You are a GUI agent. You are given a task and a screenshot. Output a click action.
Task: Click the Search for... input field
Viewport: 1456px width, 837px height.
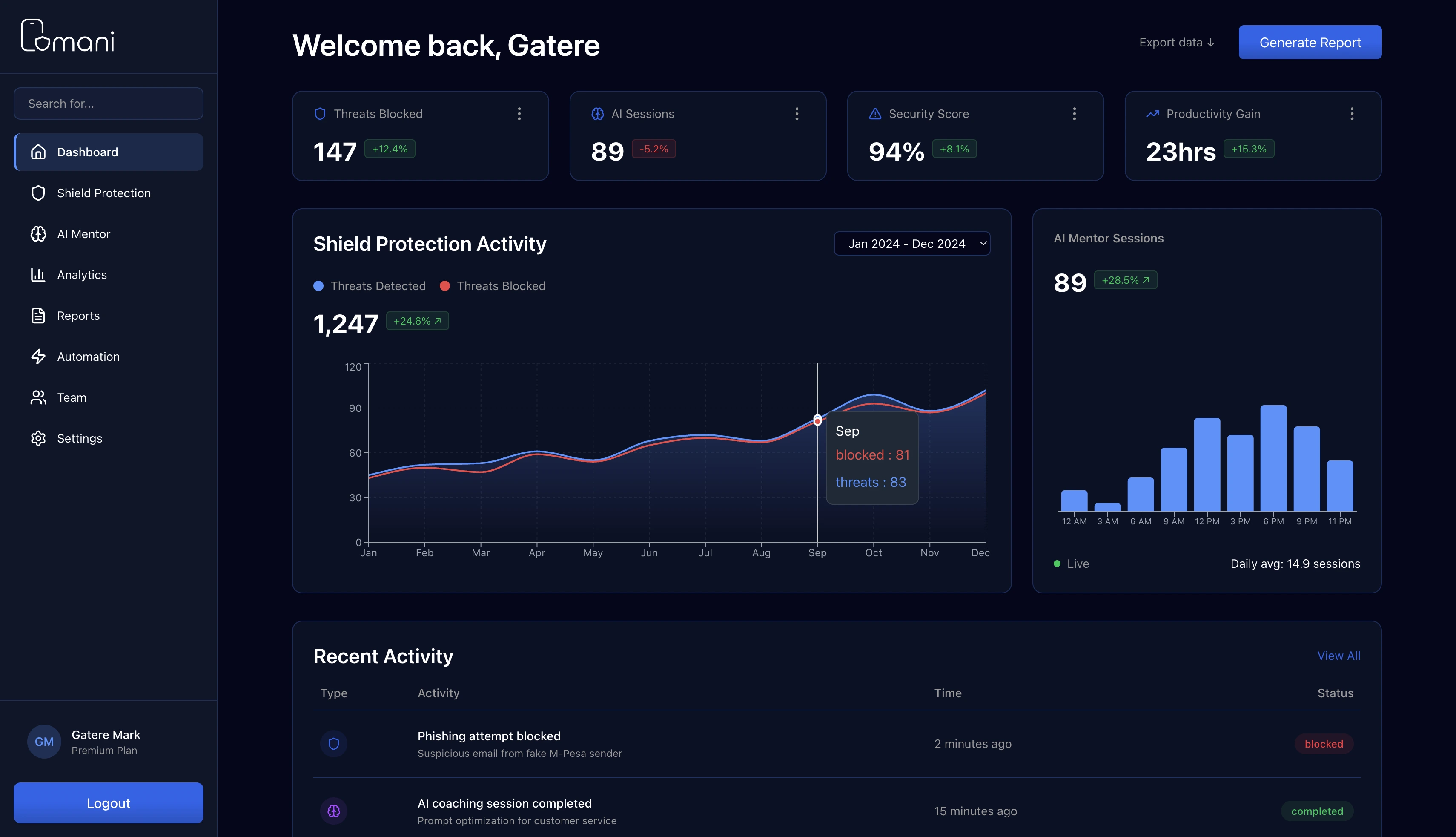108,104
